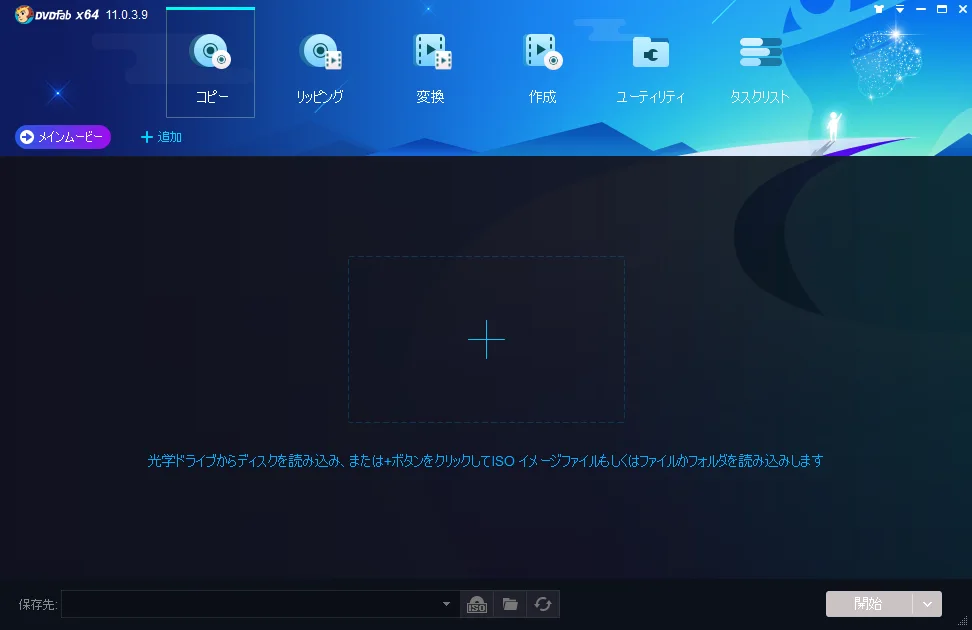
Task: Change the application skin theme
Action: click(x=879, y=9)
